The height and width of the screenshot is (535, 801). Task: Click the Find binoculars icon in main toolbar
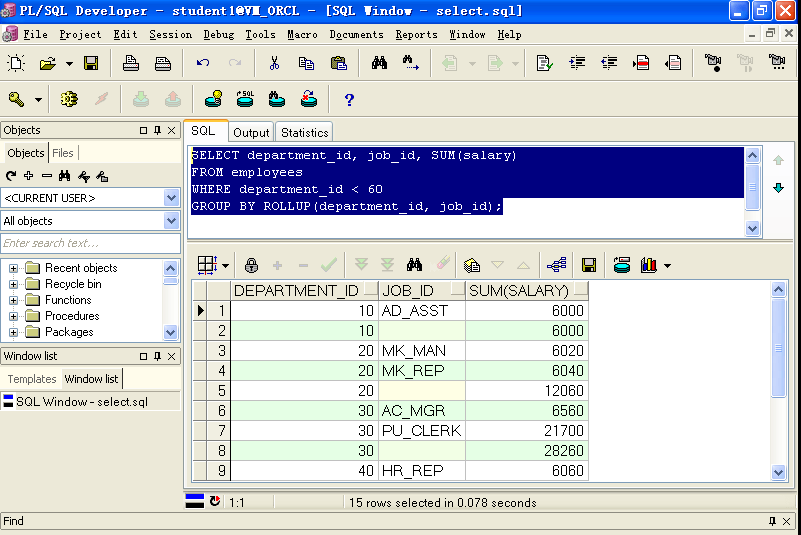pyautogui.click(x=379, y=63)
